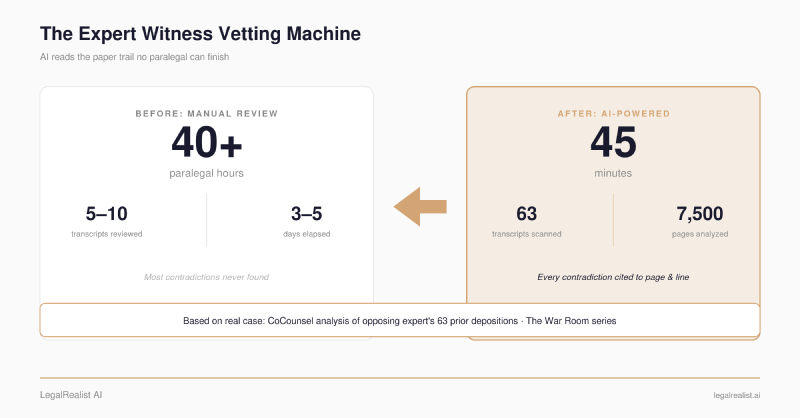This screenshot has height=418, width=800.
Task: Click the 'paralegal hours' label
Action: click(207, 174)
